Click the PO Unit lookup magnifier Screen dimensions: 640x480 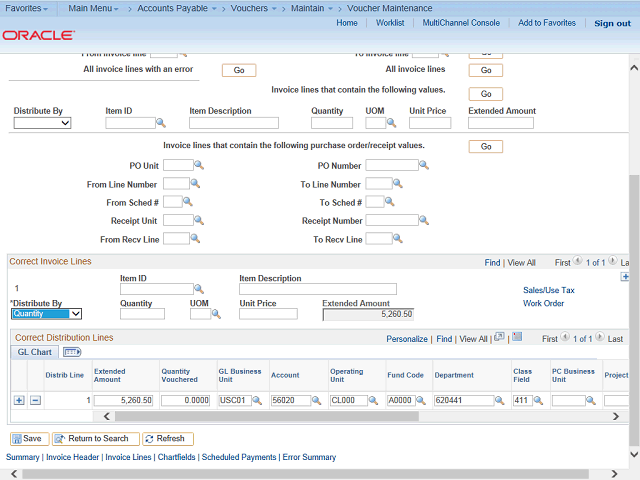pos(198,166)
